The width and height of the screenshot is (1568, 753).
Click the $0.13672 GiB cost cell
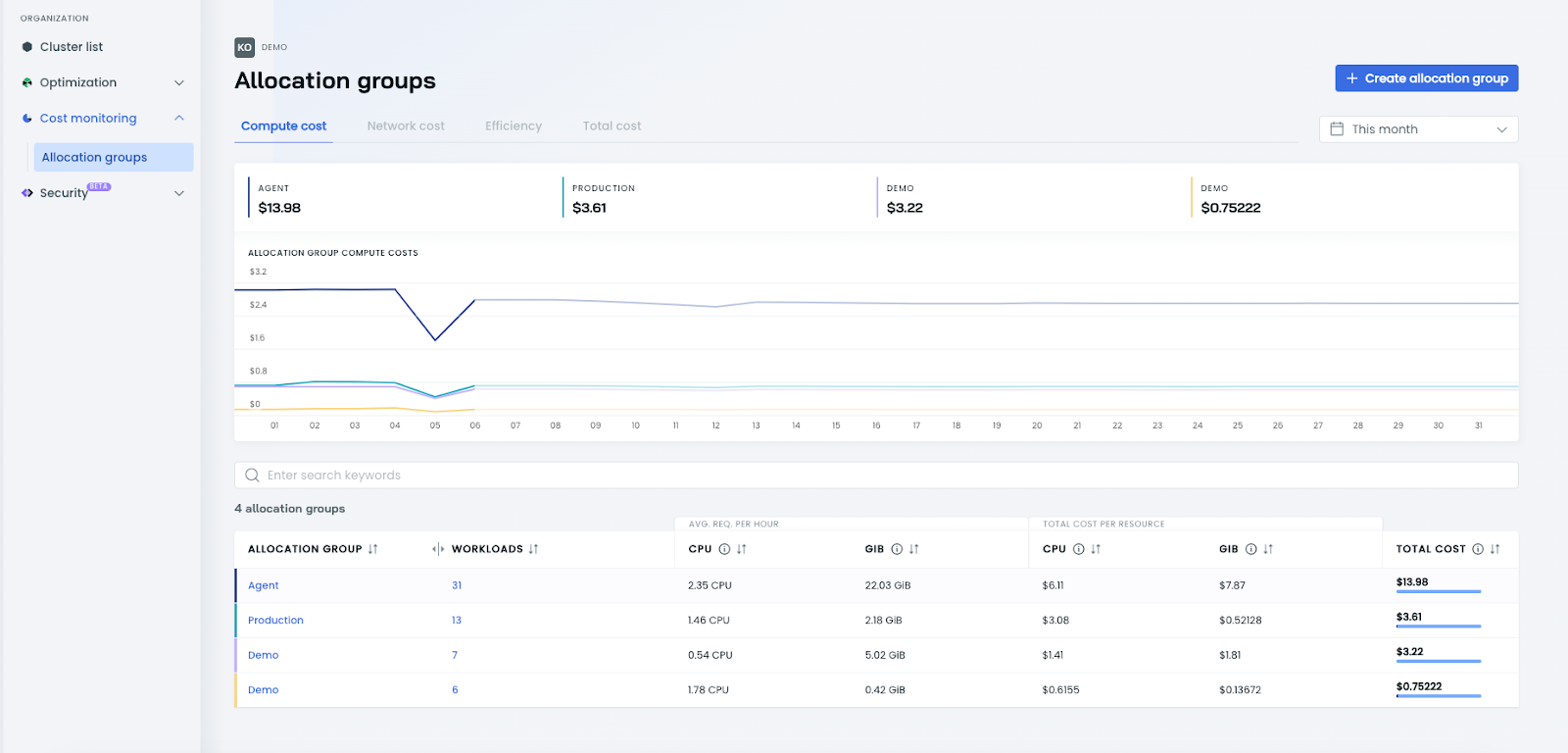[1240, 690]
